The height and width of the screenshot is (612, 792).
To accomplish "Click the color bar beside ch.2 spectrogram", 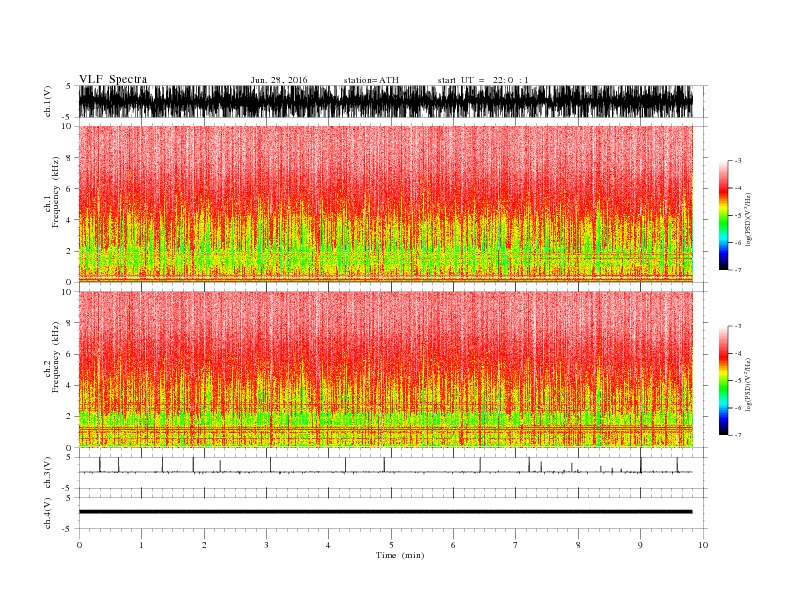I will point(723,380).
